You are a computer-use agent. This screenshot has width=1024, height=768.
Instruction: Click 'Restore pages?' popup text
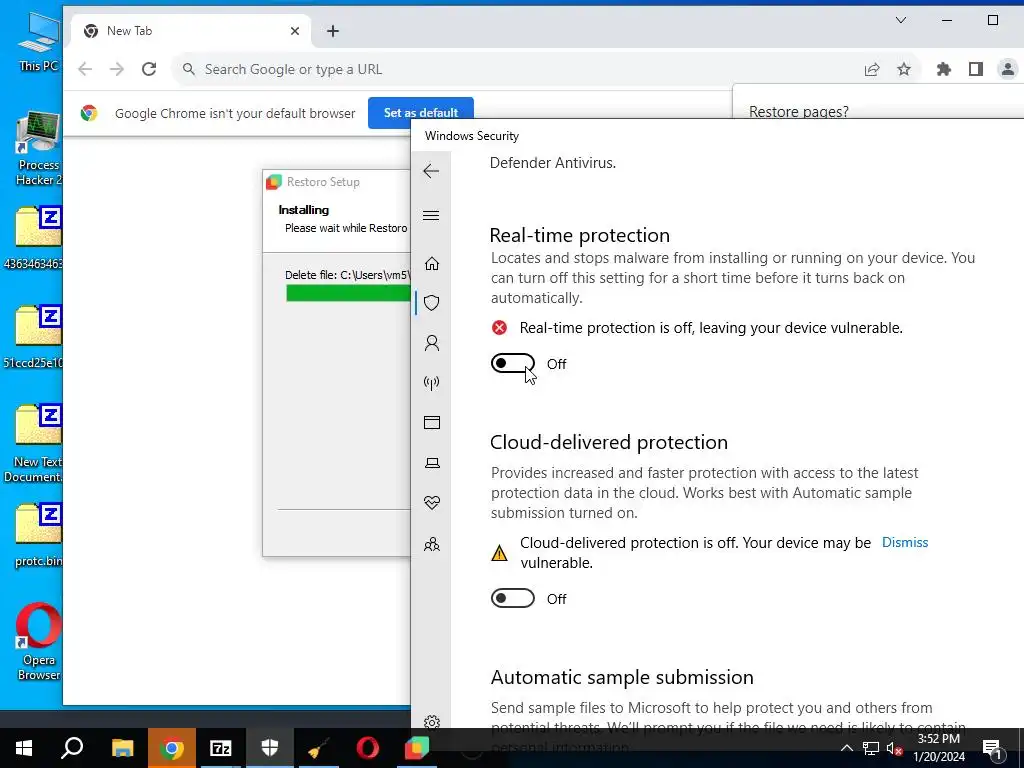point(799,112)
